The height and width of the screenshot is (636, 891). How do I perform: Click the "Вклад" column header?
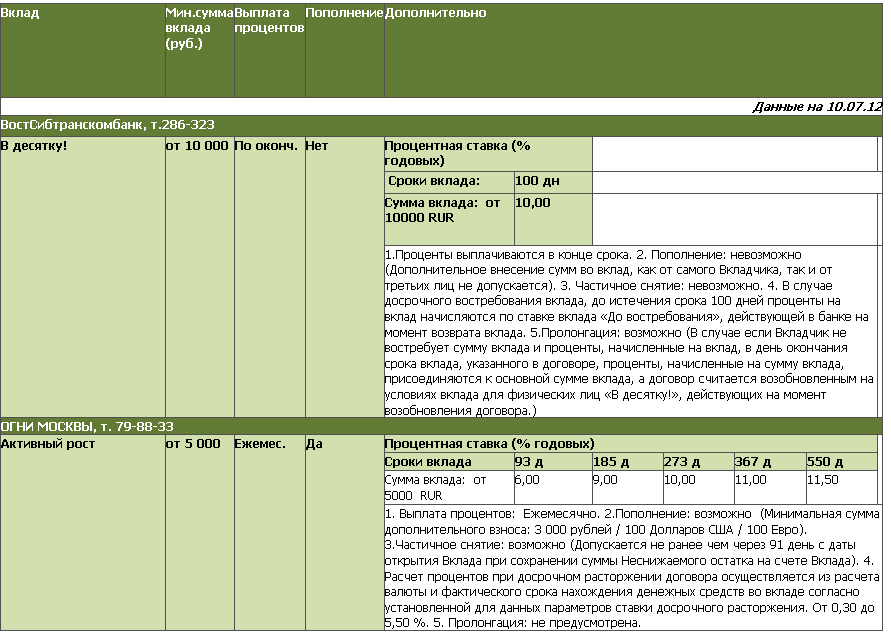pyautogui.click(x=20, y=14)
